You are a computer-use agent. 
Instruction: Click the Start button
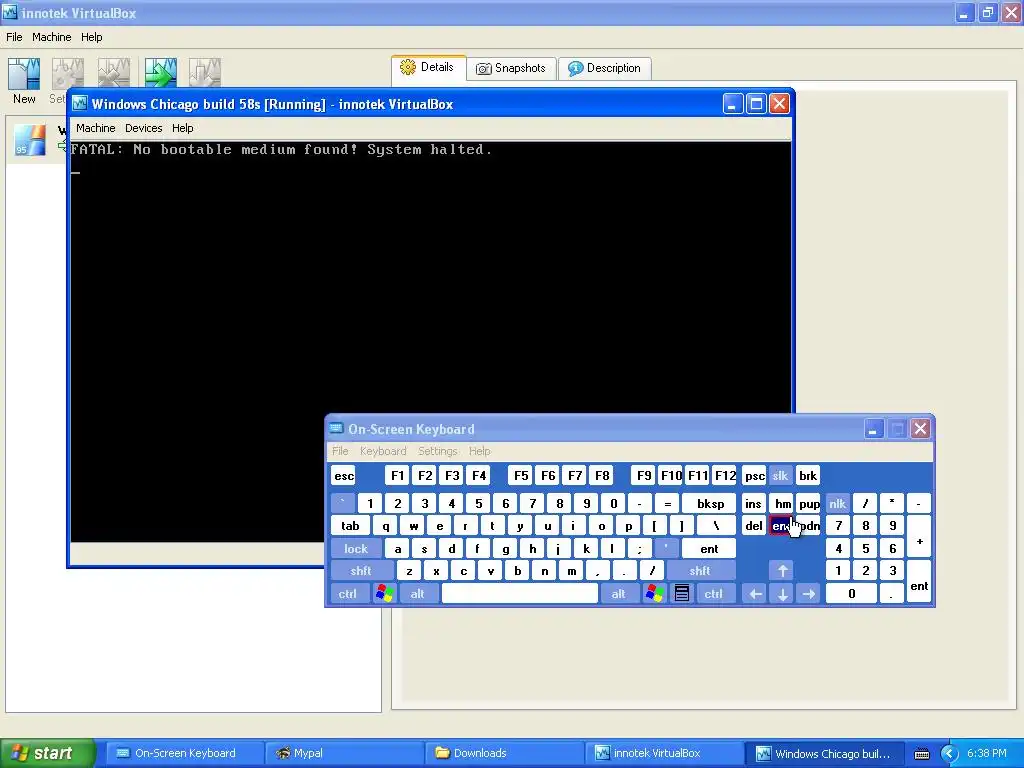click(x=47, y=753)
